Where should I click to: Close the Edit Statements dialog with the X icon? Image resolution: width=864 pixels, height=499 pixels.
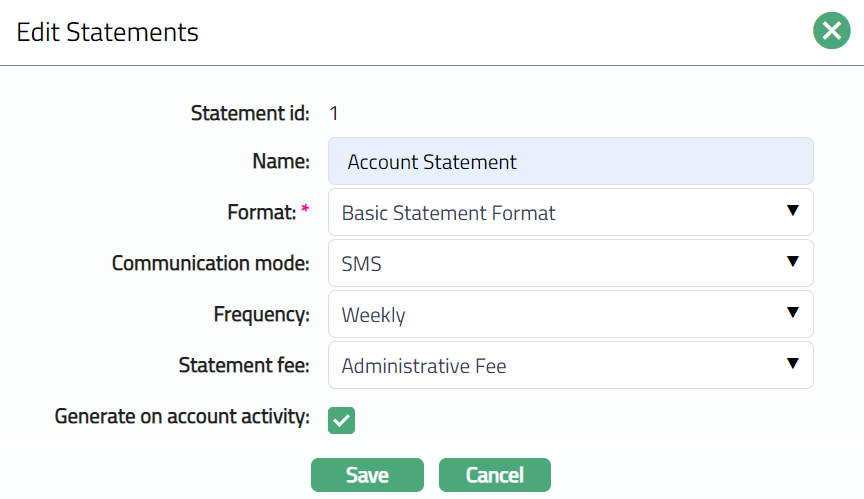point(831,32)
